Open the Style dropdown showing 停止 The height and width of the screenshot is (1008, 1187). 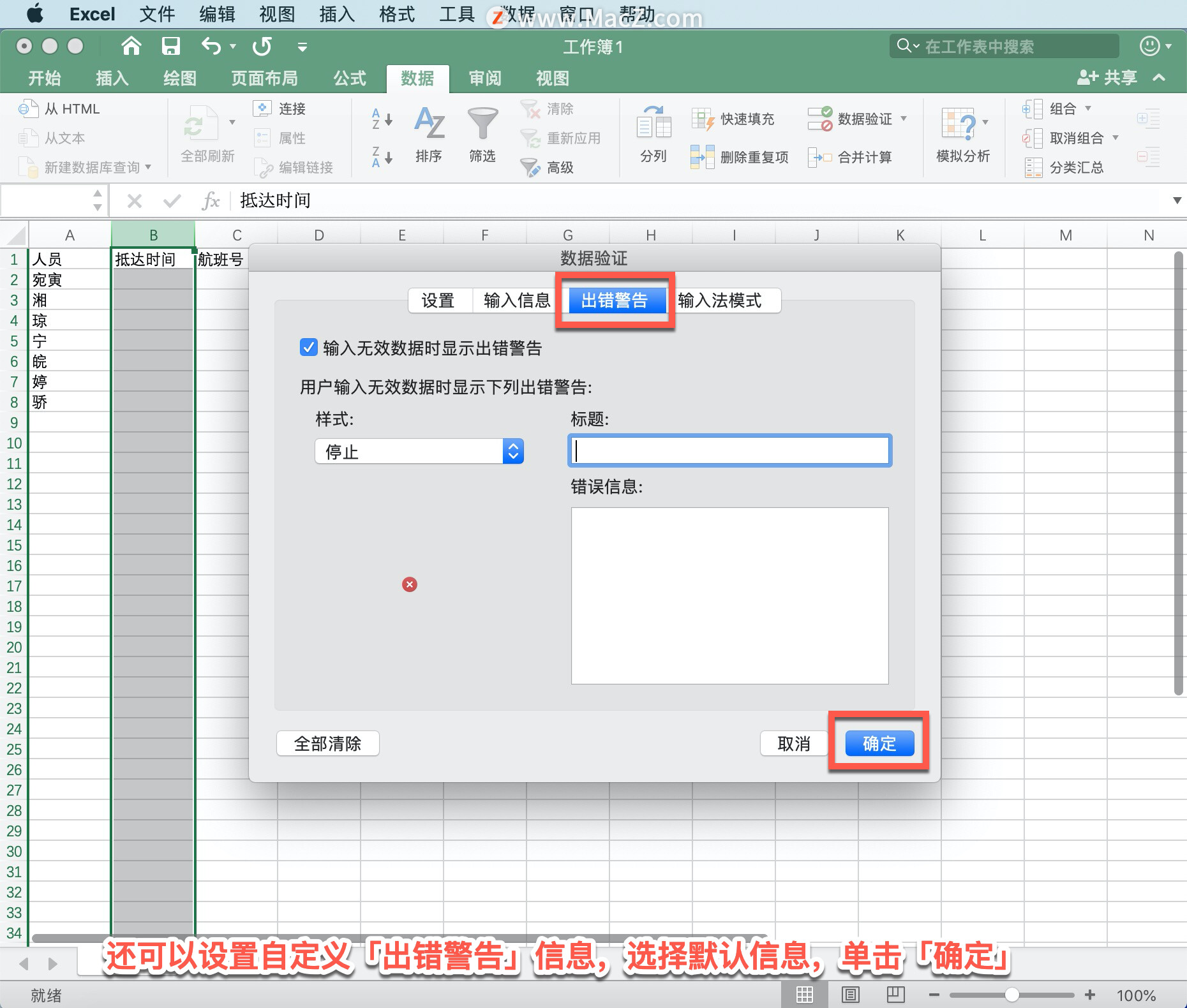(x=419, y=452)
